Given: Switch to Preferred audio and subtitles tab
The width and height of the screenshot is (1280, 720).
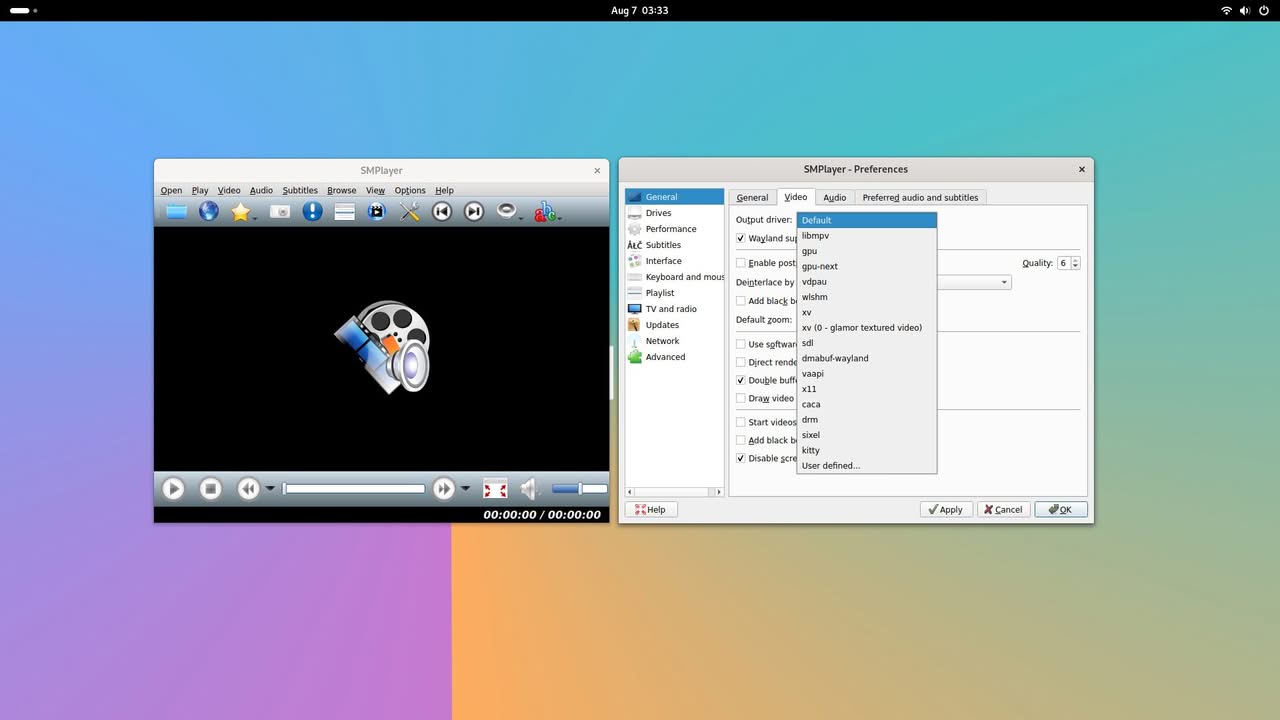Looking at the screenshot, I should tap(920, 197).
